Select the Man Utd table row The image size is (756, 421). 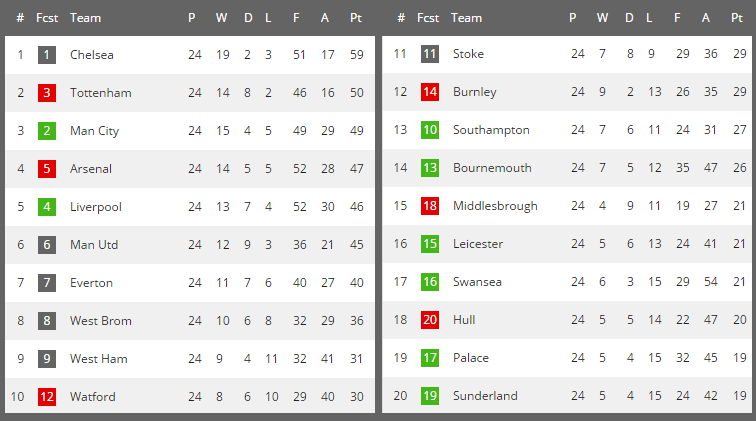click(x=190, y=245)
